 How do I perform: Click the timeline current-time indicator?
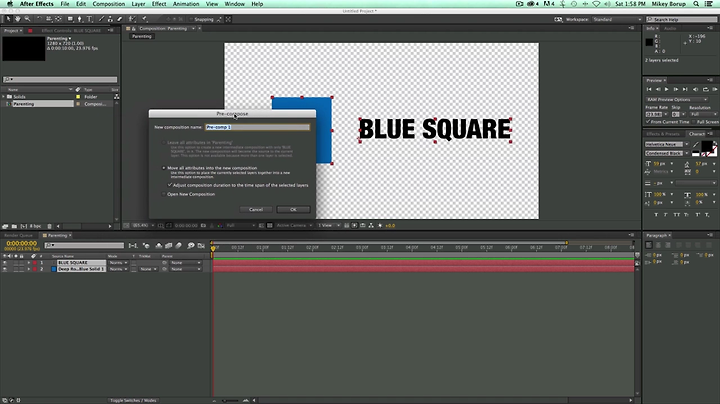[x=213, y=248]
